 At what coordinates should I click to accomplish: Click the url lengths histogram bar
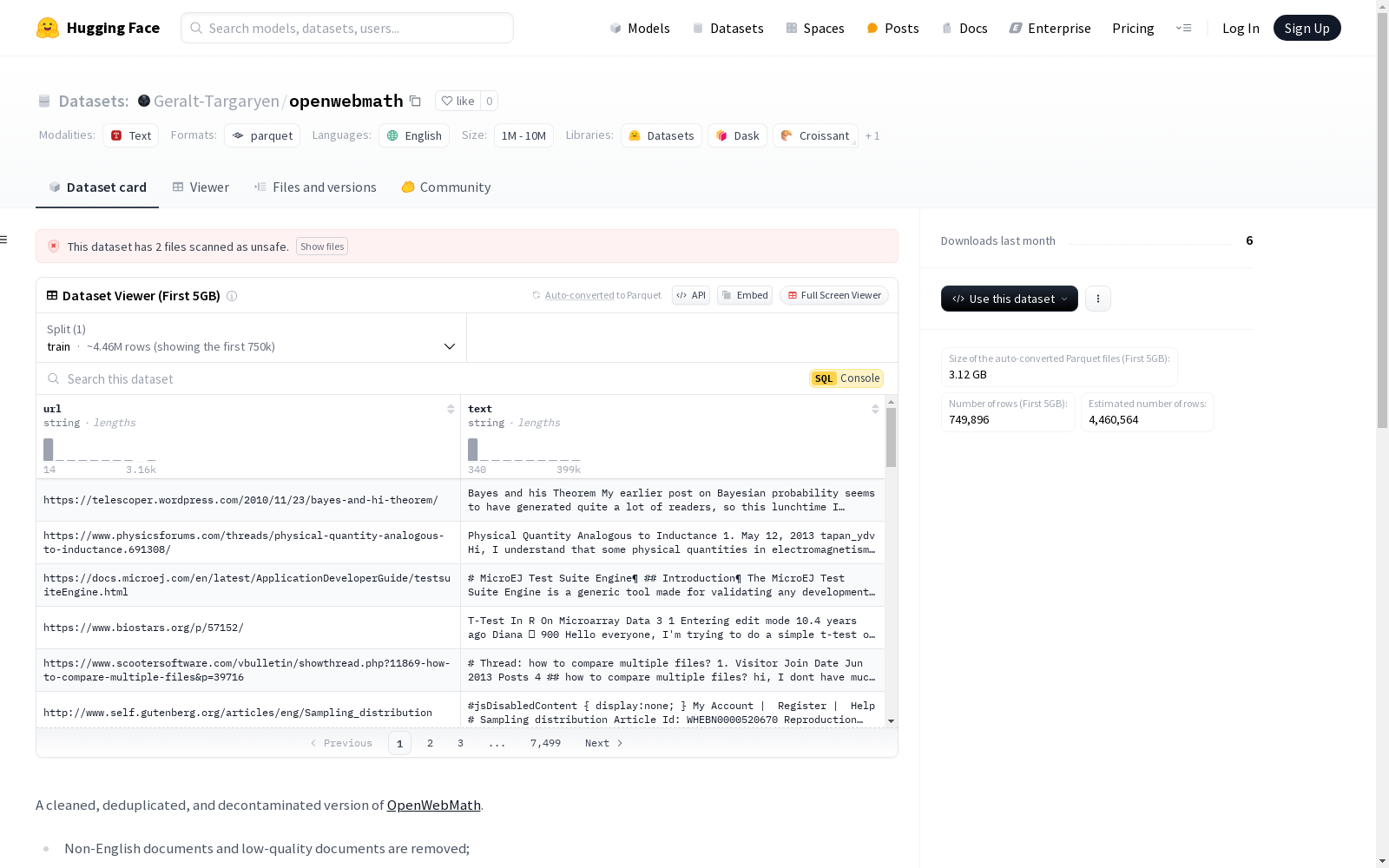point(49,449)
